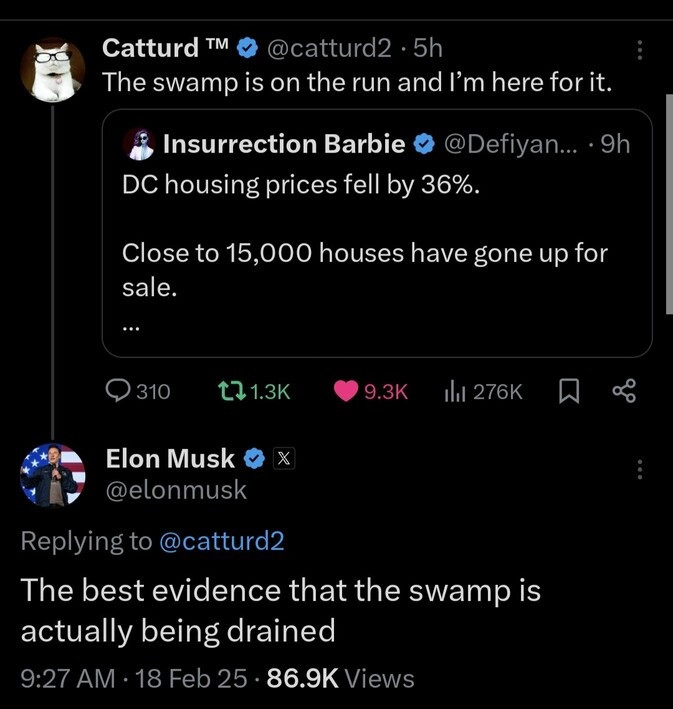Open more options on Elon Musk's reply
The width and height of the screenshot is (673, 709).
click(641, 469)
